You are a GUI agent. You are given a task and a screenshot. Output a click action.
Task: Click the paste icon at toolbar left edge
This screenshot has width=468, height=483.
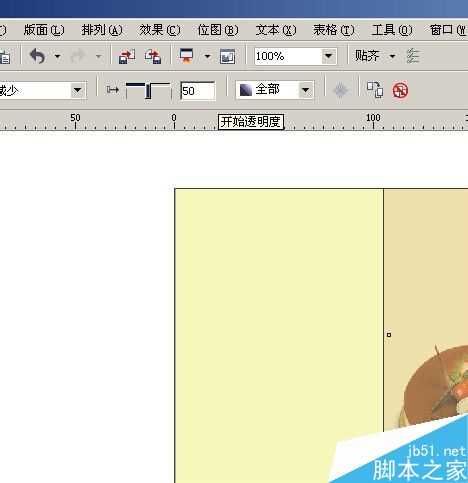[x=5, y=57]
